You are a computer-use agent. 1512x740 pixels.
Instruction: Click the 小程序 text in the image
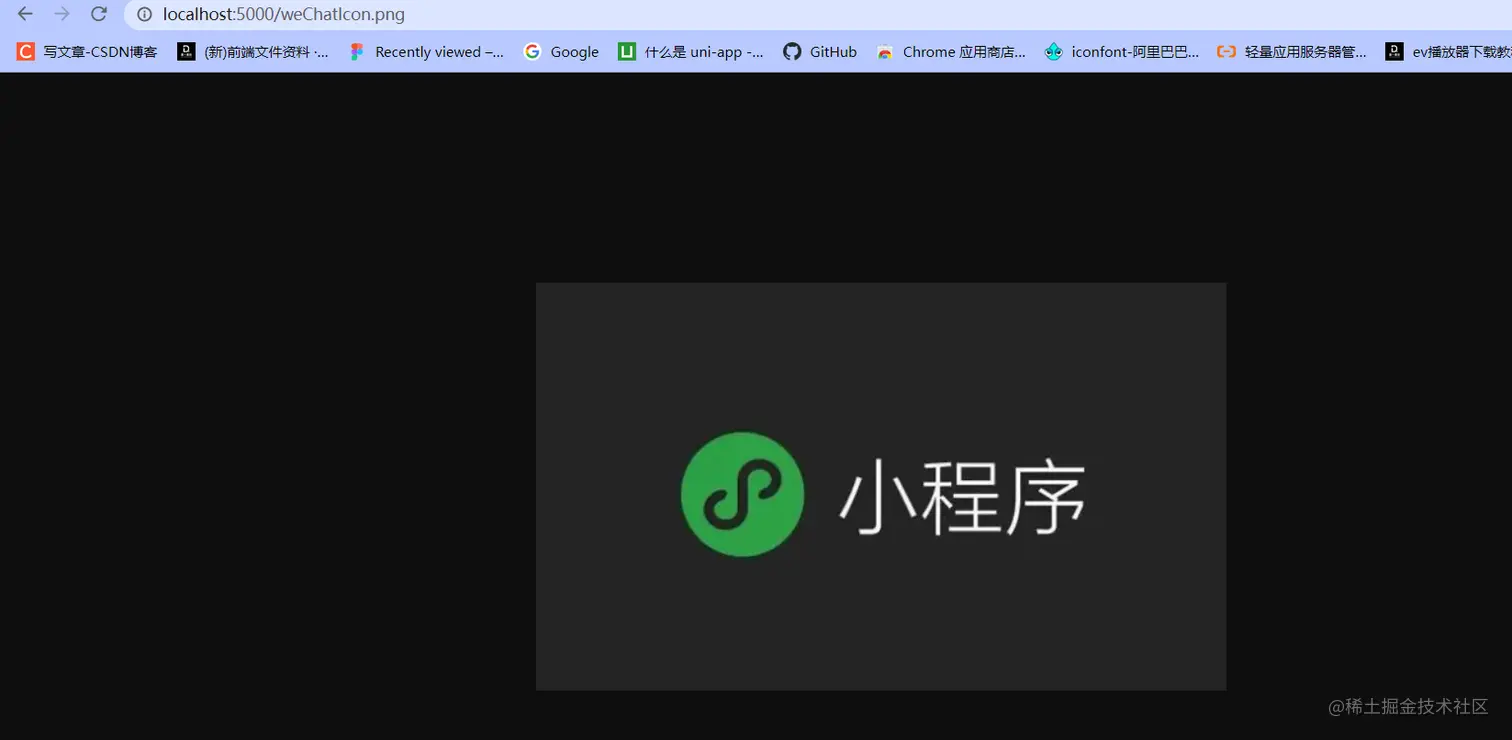(x=962, y=496)
